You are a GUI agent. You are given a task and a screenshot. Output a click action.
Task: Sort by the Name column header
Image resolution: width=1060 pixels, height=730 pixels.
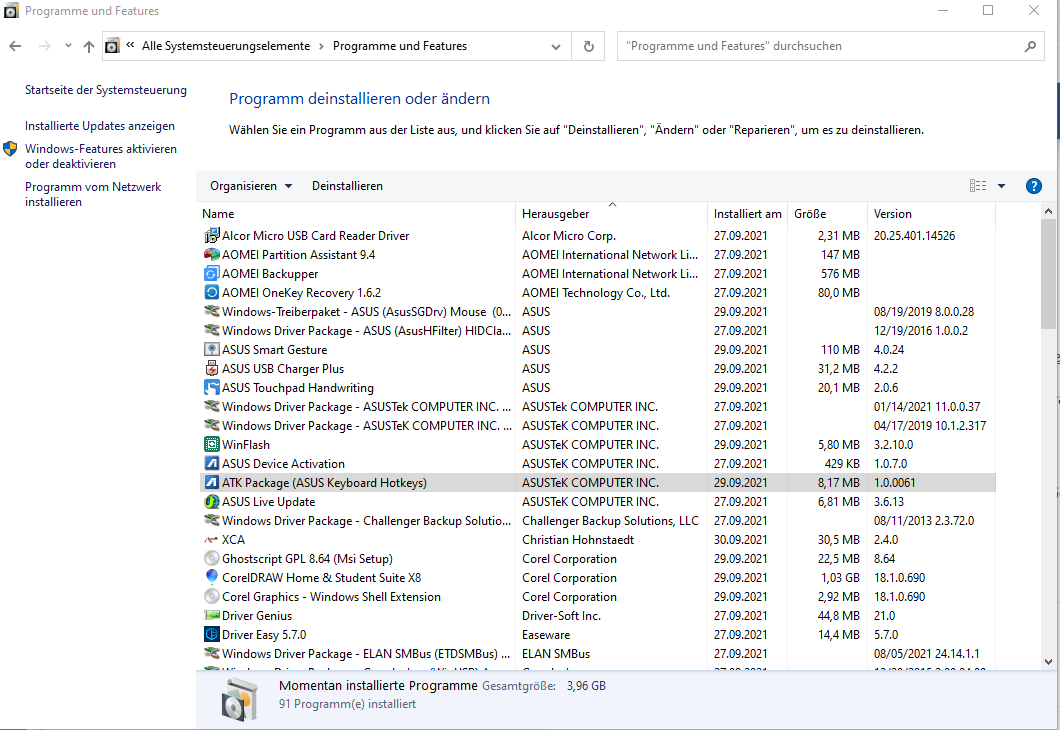click(356, 214)
